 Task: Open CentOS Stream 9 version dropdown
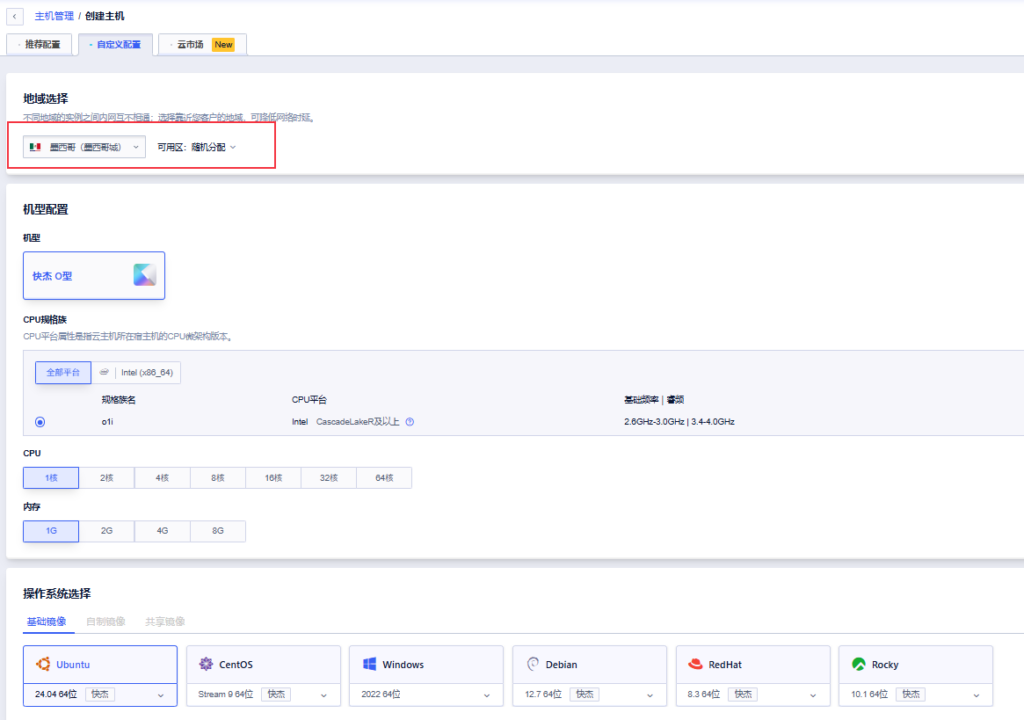[x=263, y=695]
